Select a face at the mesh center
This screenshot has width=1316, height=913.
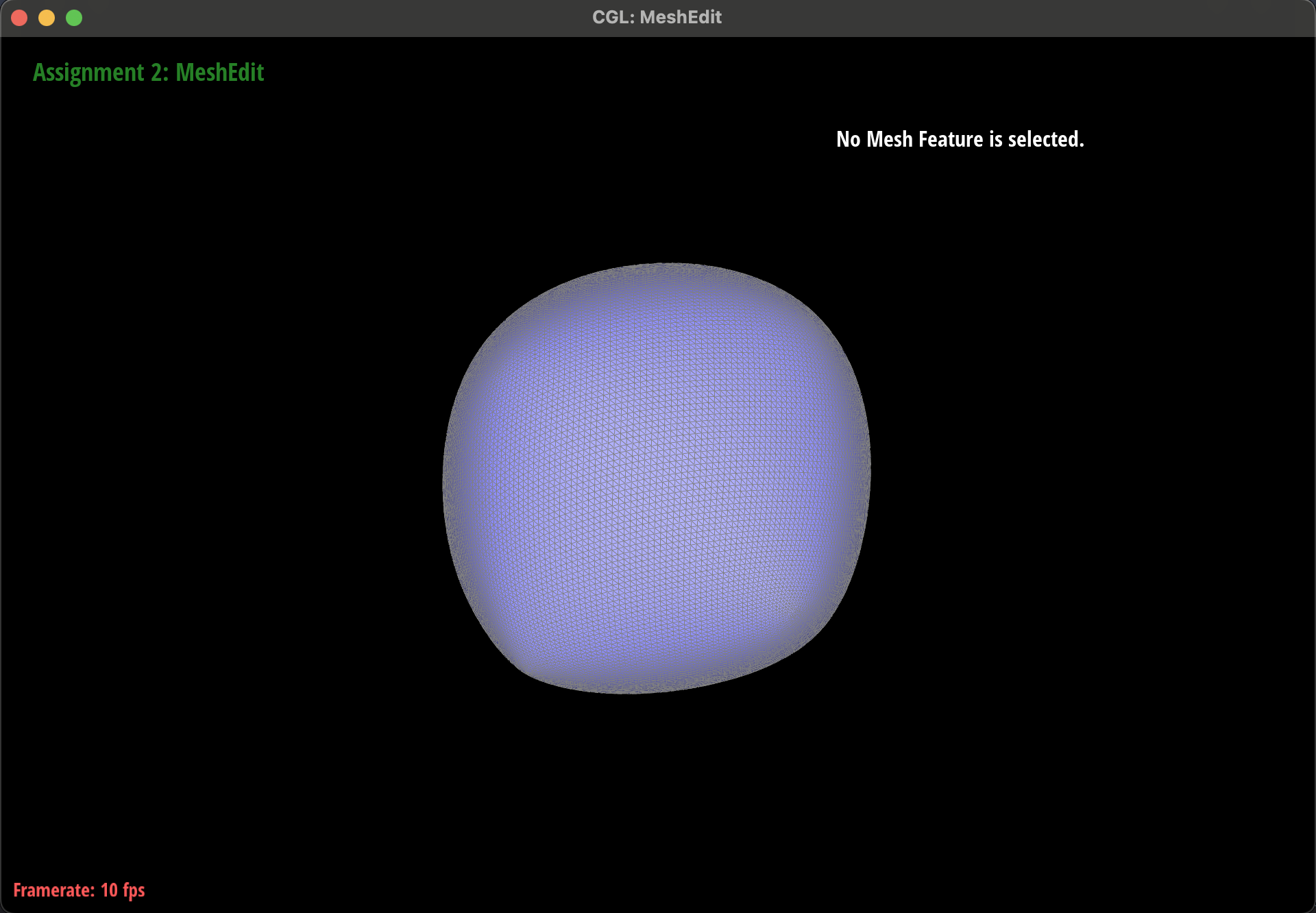coord(657,480)
